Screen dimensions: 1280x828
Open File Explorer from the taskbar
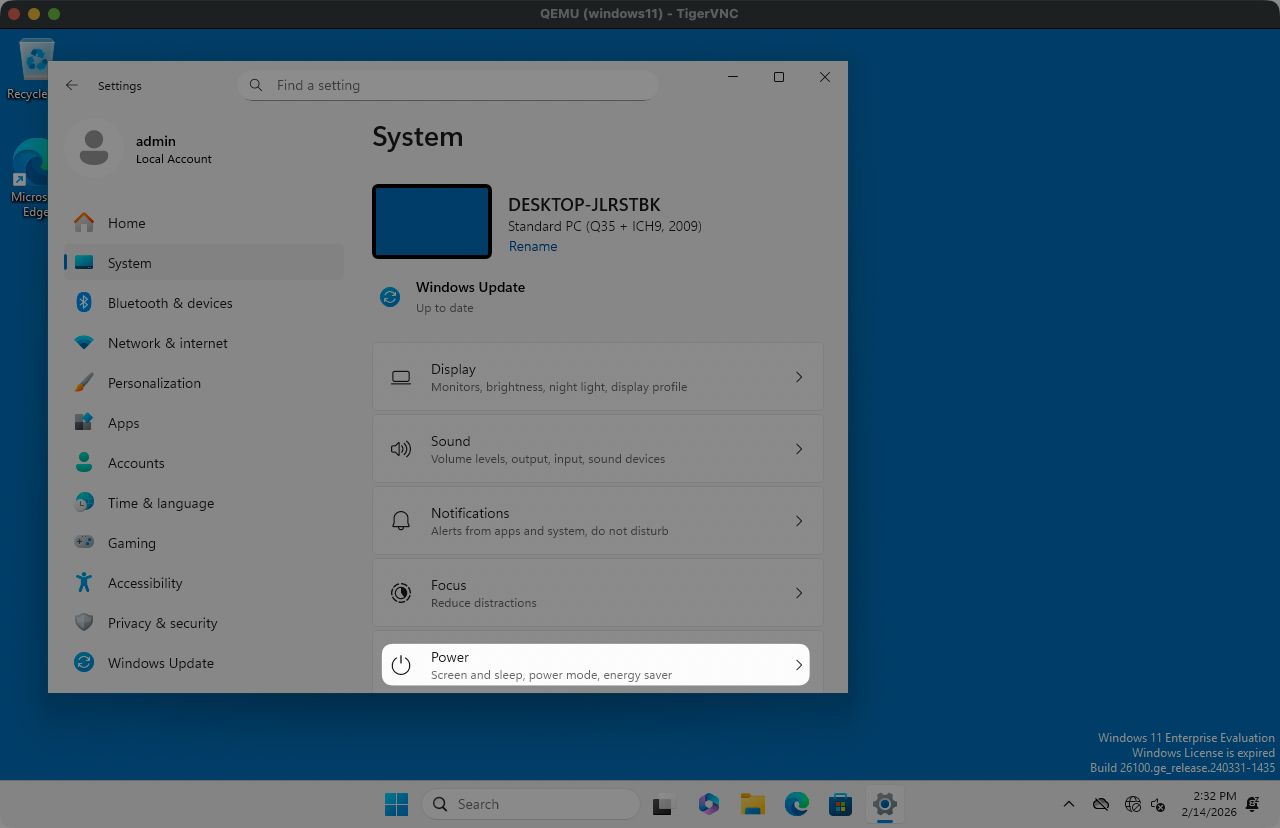(752, 804)
